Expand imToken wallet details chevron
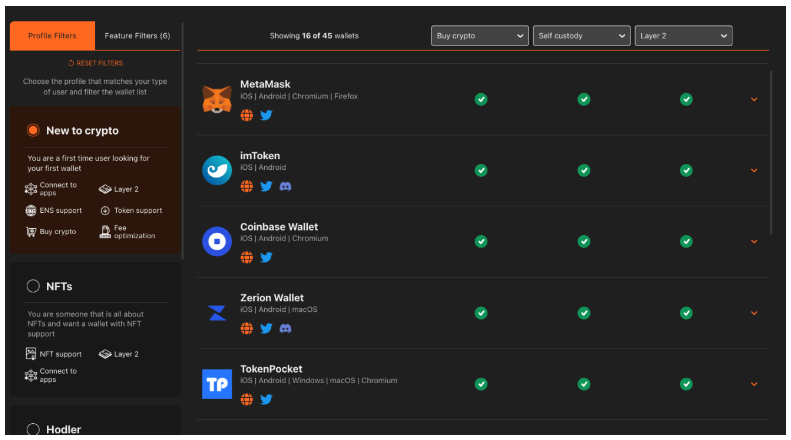 (x=754, y=171)
